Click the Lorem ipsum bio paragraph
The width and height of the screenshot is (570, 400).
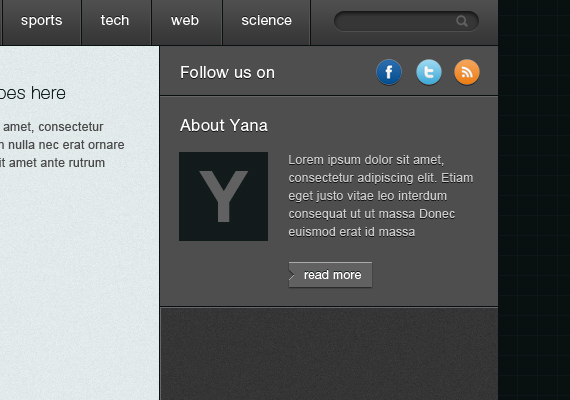[x=381, y=196]
